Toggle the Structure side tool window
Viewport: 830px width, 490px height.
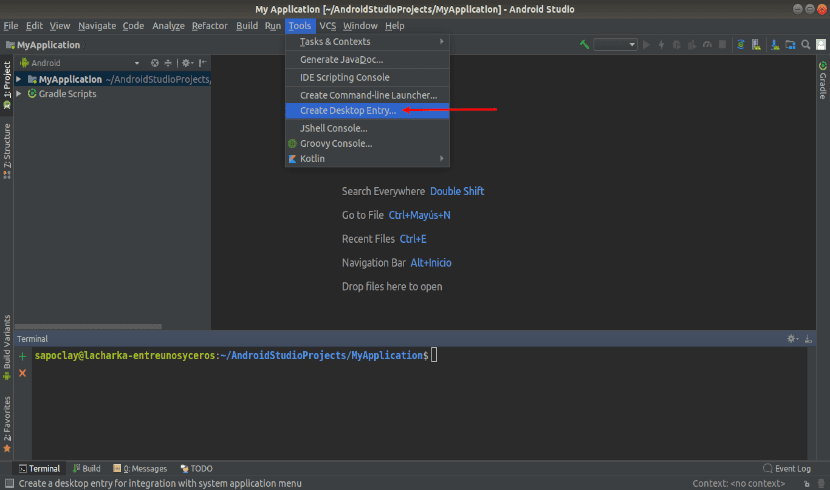point(7,150)
